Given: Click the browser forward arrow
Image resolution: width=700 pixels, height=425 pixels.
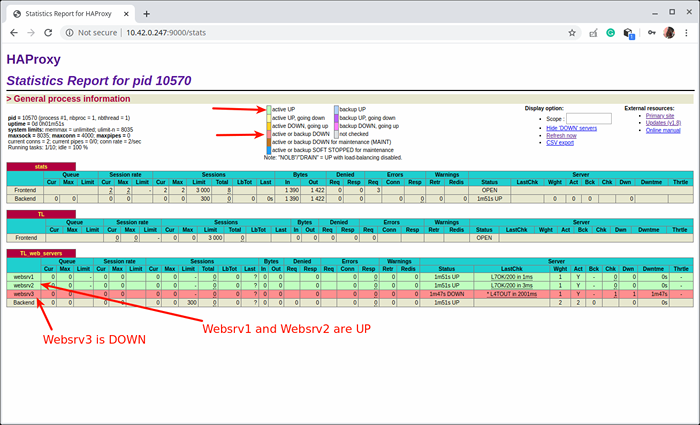Looking at the screenshot, I should click(31, 33).
